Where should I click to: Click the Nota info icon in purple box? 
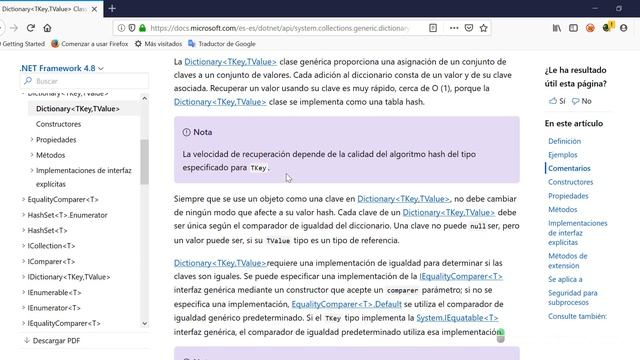[x=187, y=132]
